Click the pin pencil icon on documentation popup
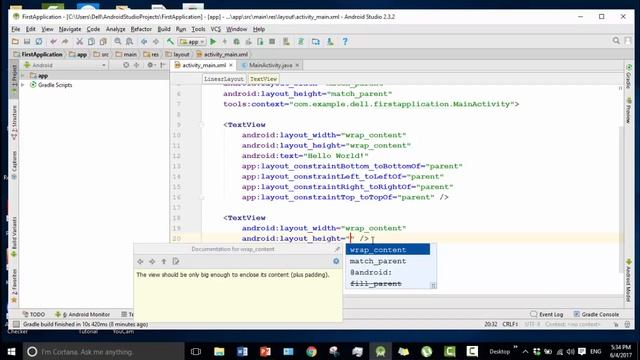 pos(337,249)
